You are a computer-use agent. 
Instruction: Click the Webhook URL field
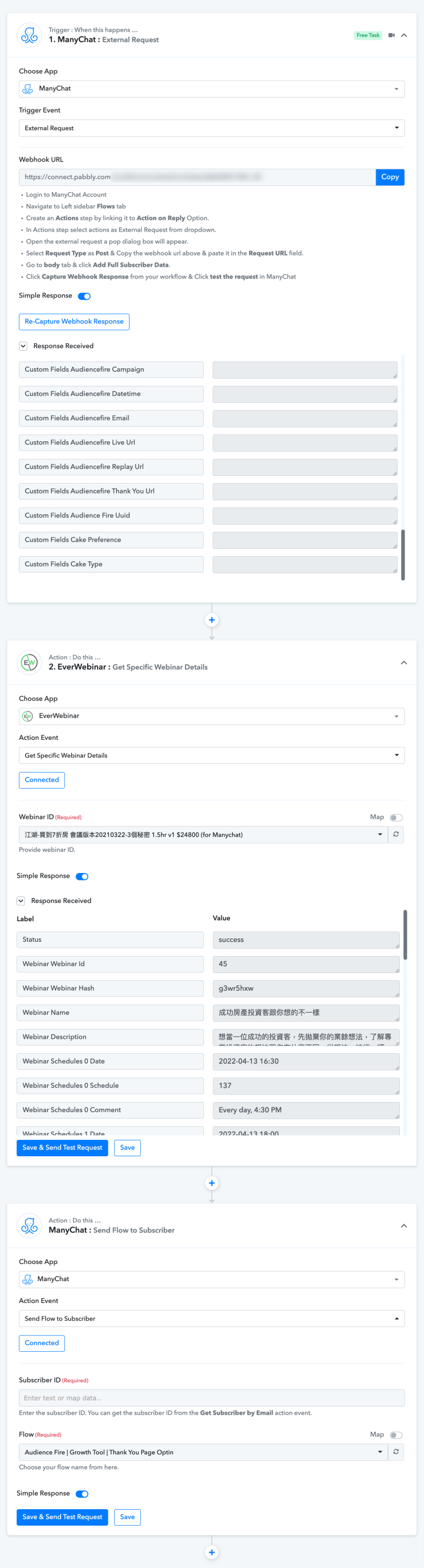click(x=197, y=177)
